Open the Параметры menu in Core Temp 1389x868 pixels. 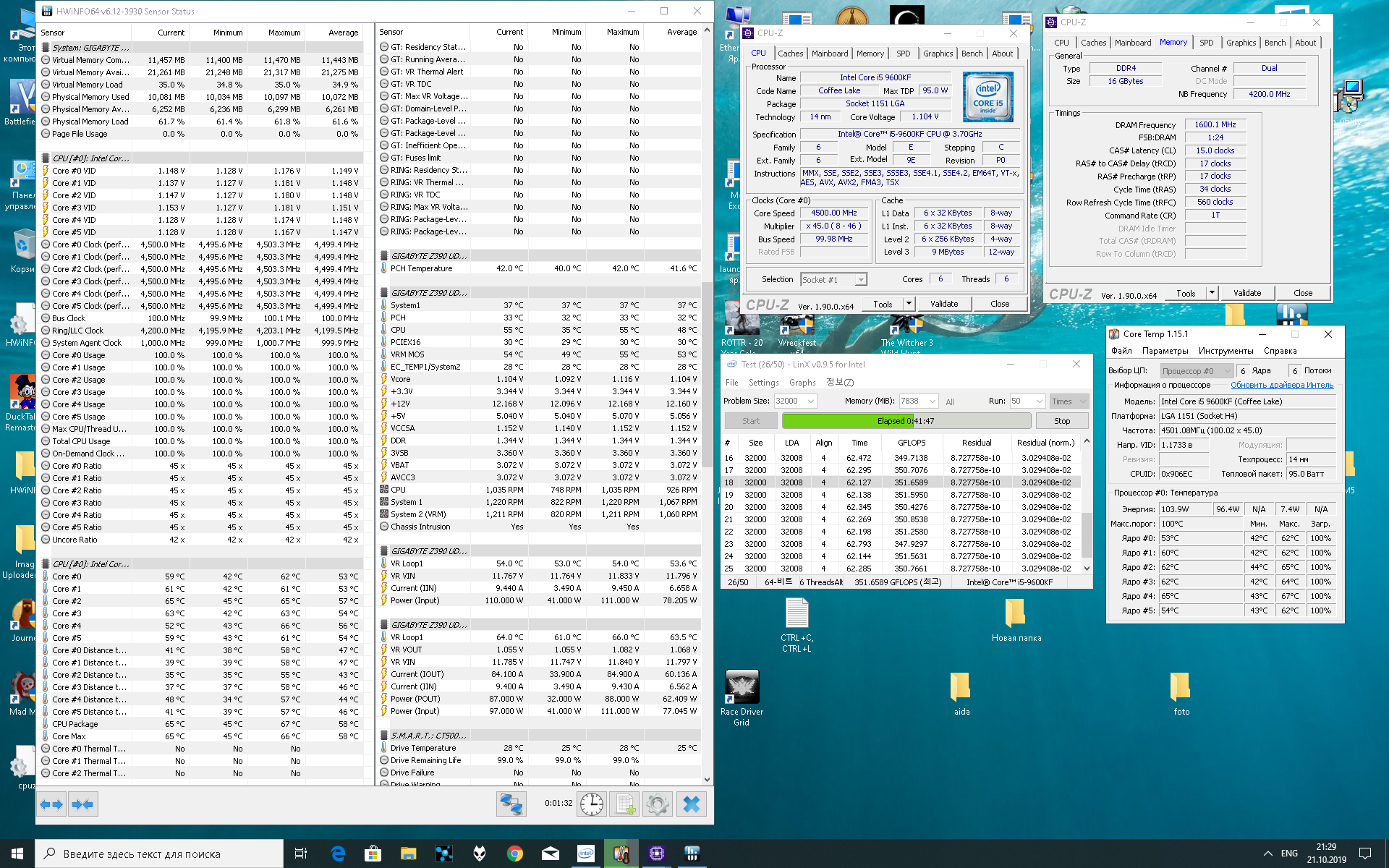pos(1165,351)
